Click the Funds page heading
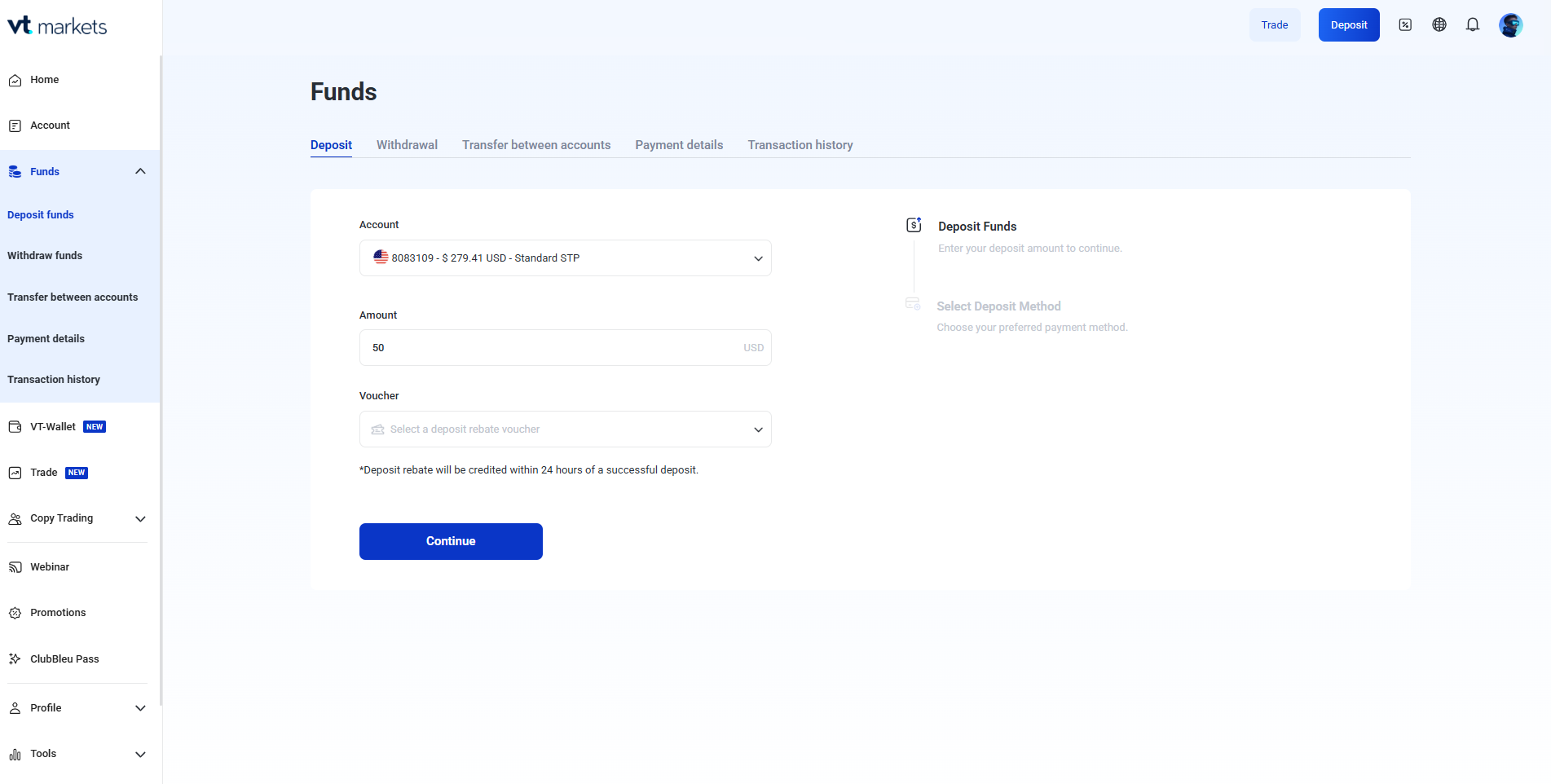This screenshot has width=1551, height=784. pos(344,92)
